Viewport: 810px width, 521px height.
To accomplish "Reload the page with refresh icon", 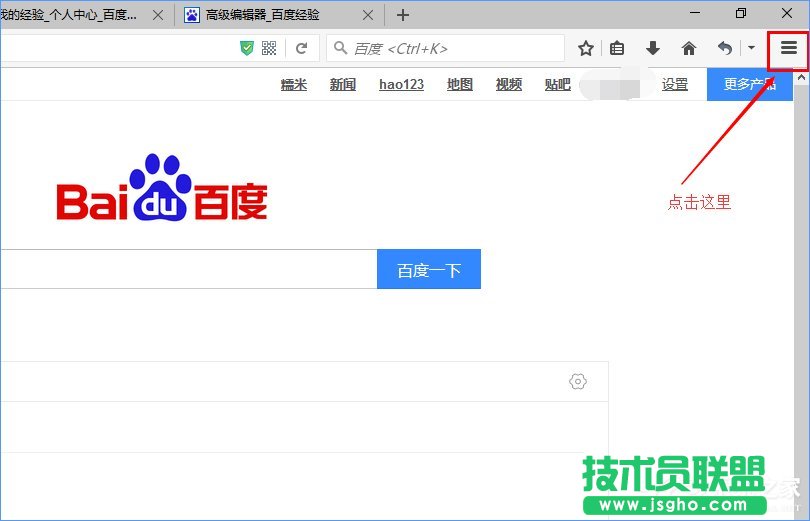I will point(302,49).
